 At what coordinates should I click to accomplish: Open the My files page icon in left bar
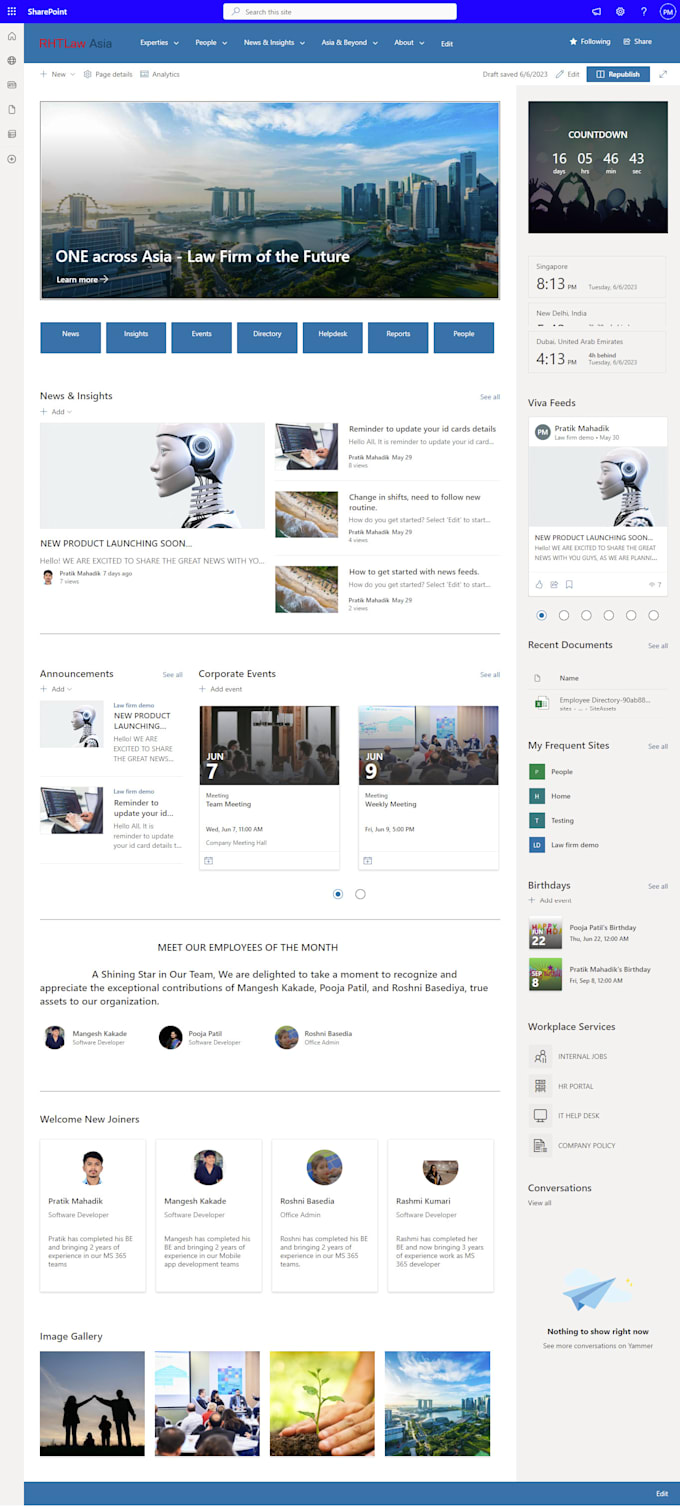point(12,110)
